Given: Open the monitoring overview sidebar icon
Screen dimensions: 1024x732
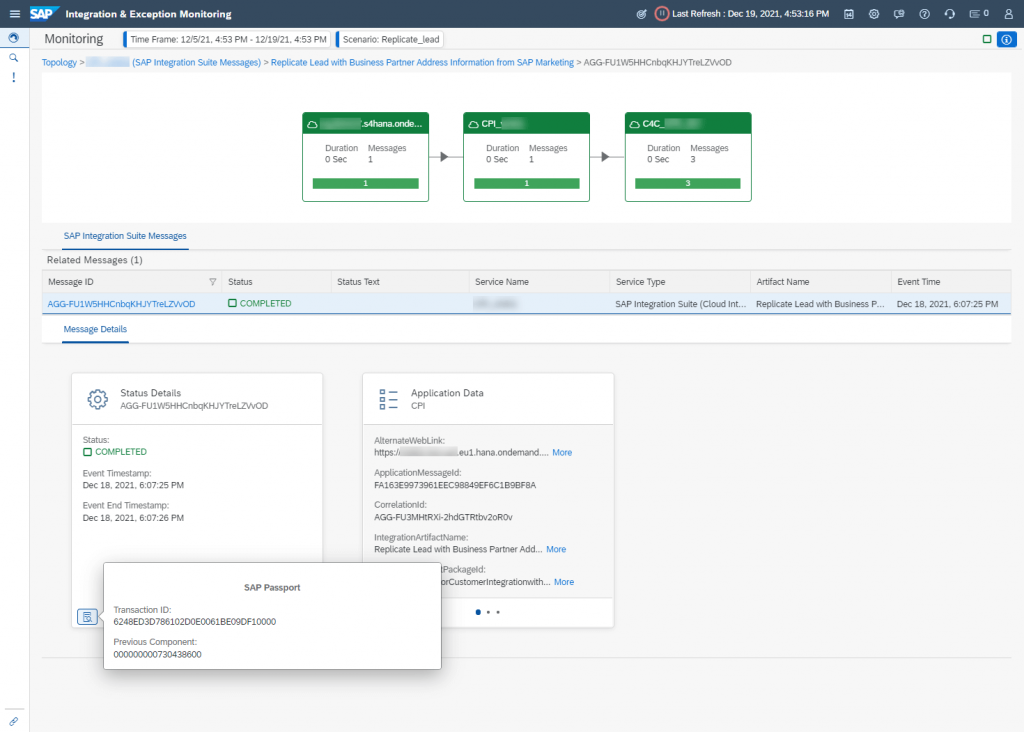Looking at the screenshot, I should point(14,38).
